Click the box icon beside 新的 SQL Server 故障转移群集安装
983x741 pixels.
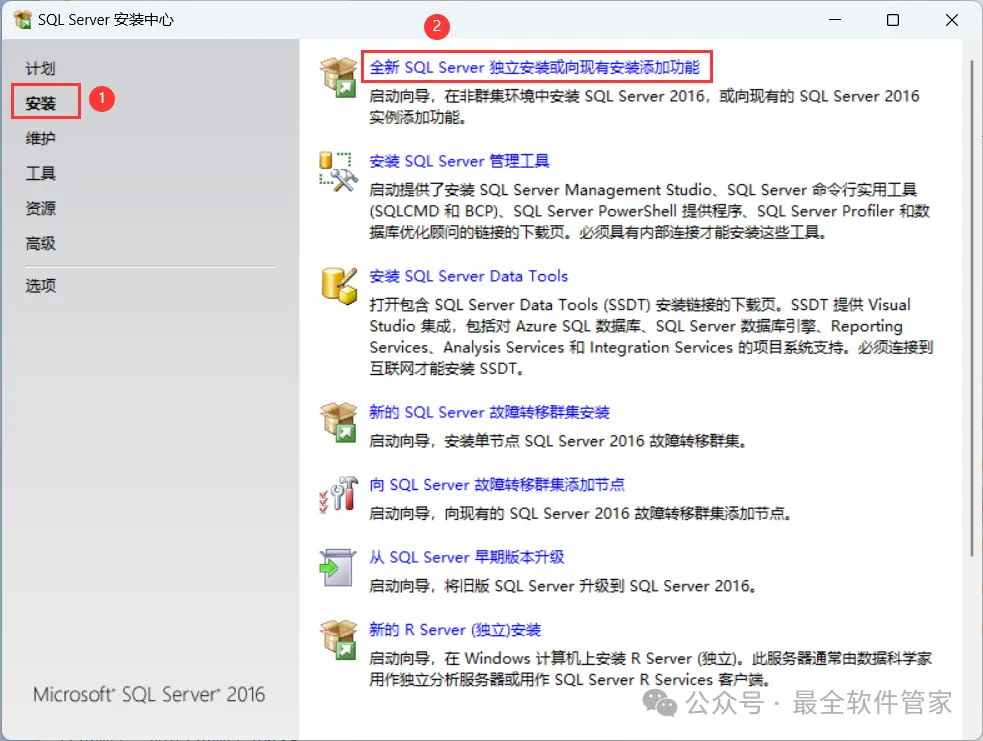[x=339, y=422]
